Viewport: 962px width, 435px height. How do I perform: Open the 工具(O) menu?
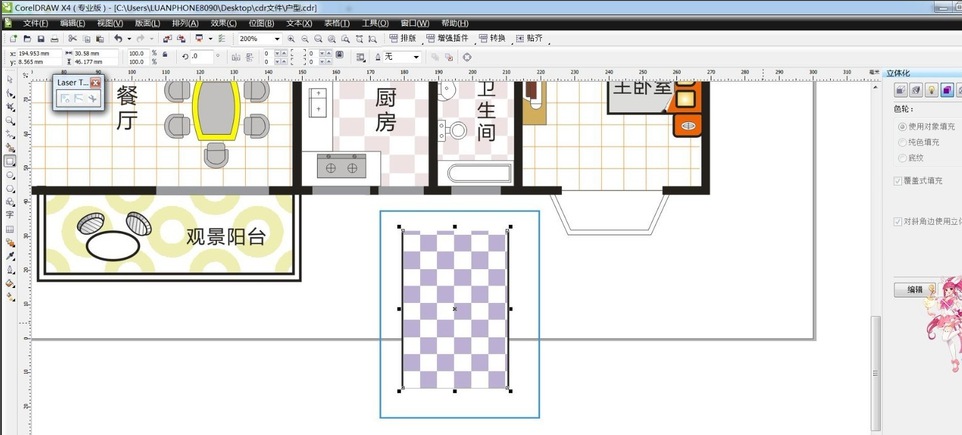375,23
